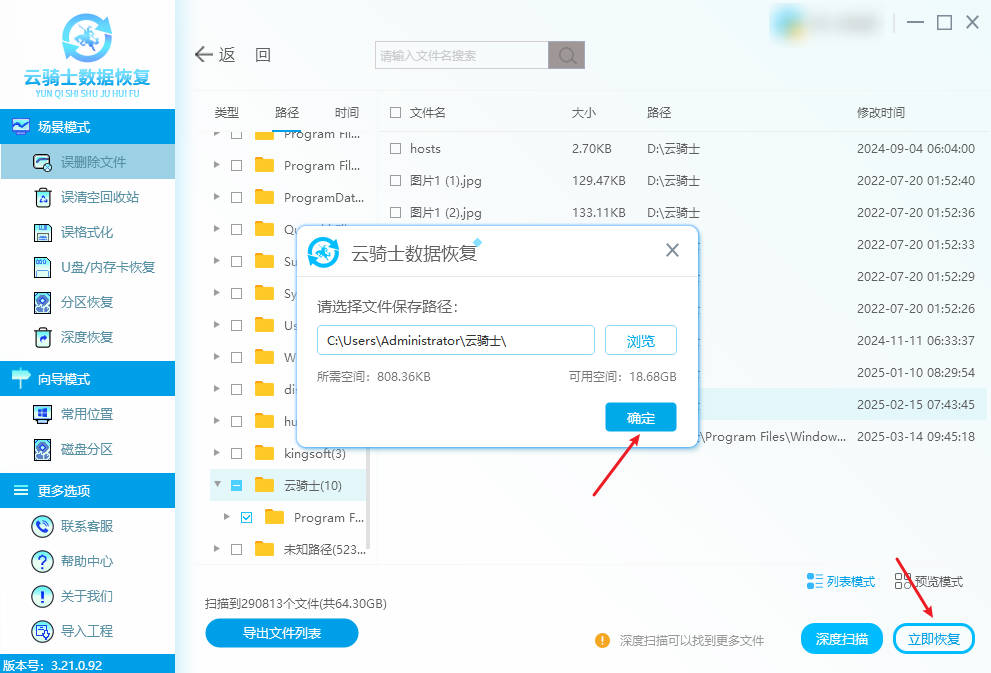Click 浏览 to choose folder

(x=640, y=341)
